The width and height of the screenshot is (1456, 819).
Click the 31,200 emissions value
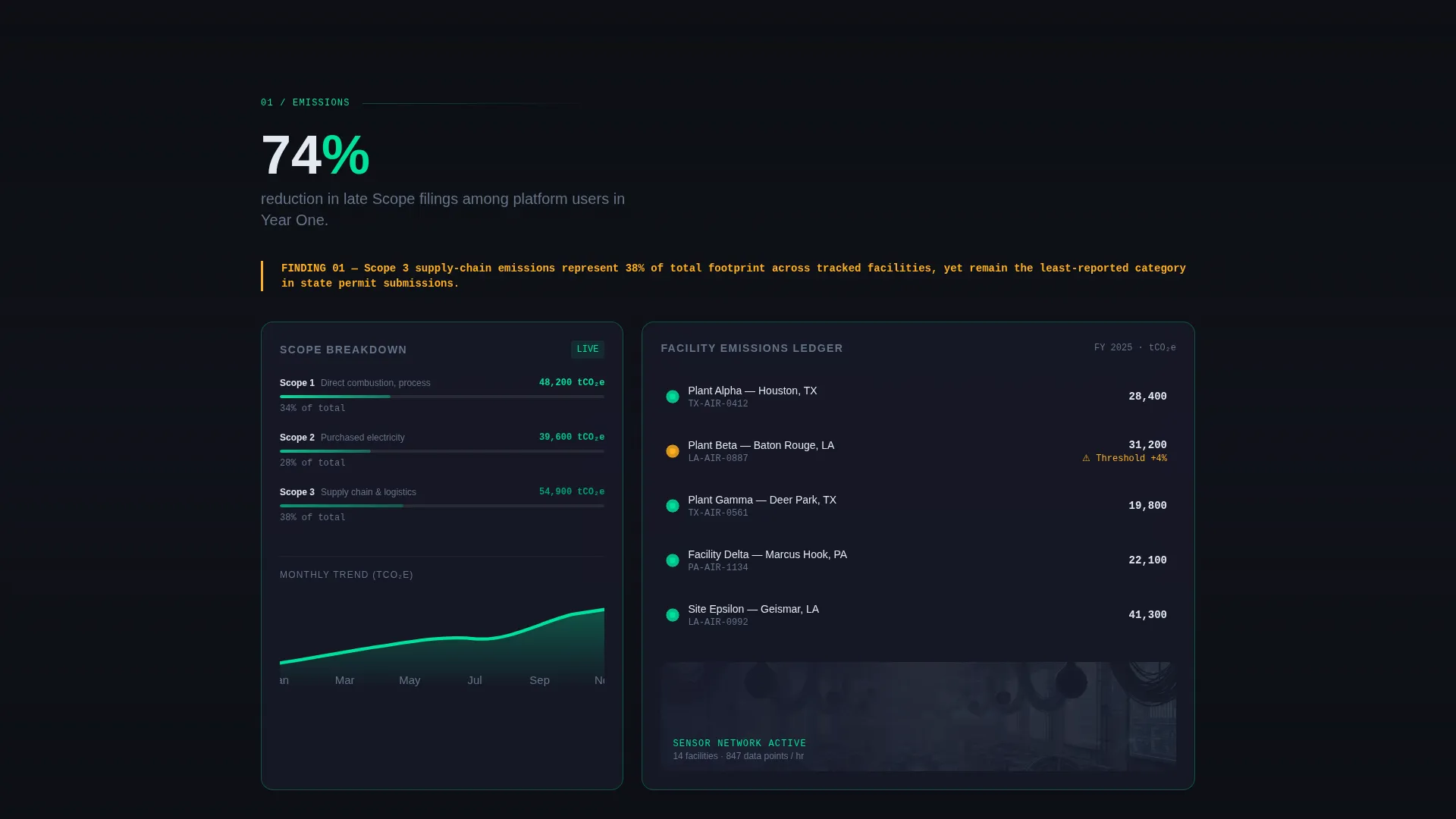click(1147, 445)
